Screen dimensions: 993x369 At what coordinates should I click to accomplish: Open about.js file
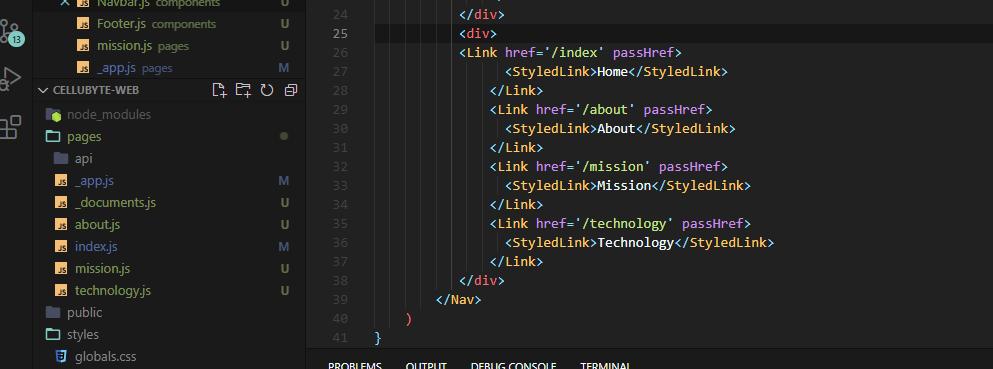coord(97,225)
